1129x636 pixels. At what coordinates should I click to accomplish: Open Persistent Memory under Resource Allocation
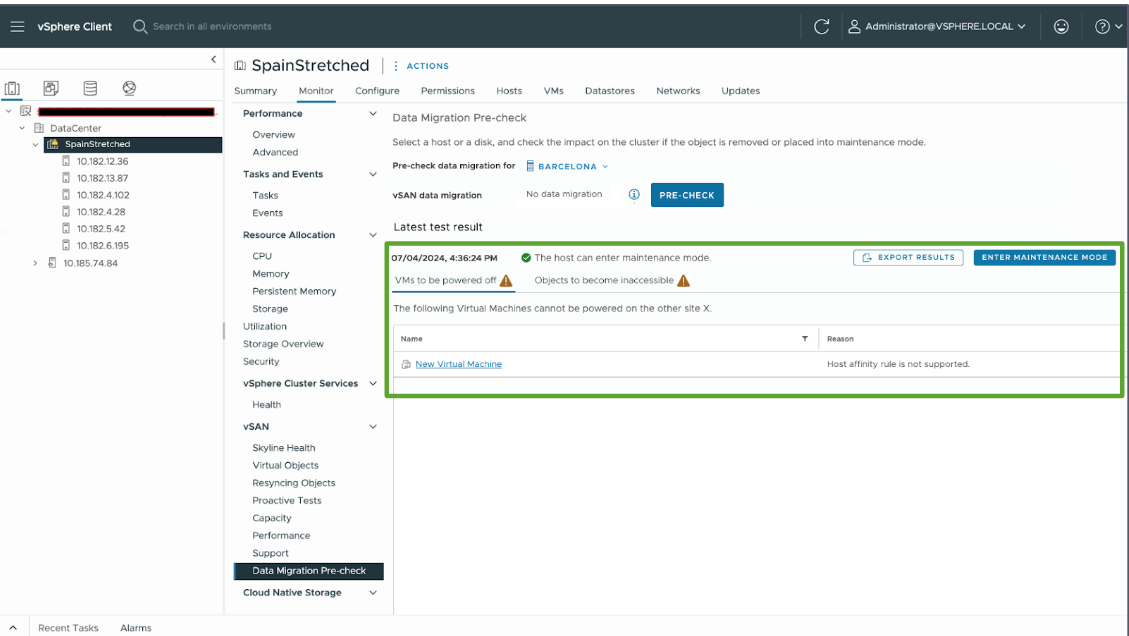(294, 292)
